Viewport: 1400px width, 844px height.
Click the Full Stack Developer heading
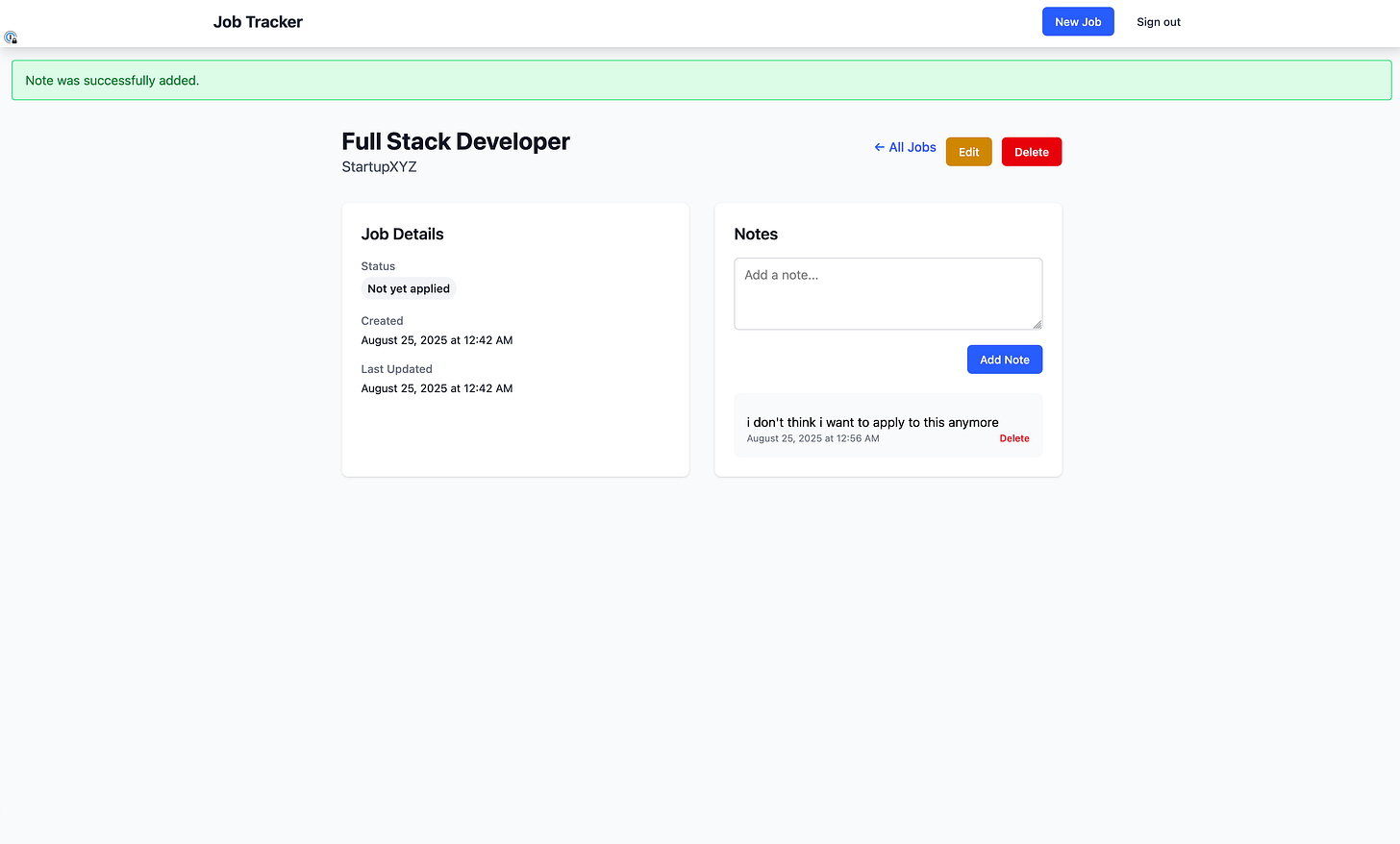[456, 141]
